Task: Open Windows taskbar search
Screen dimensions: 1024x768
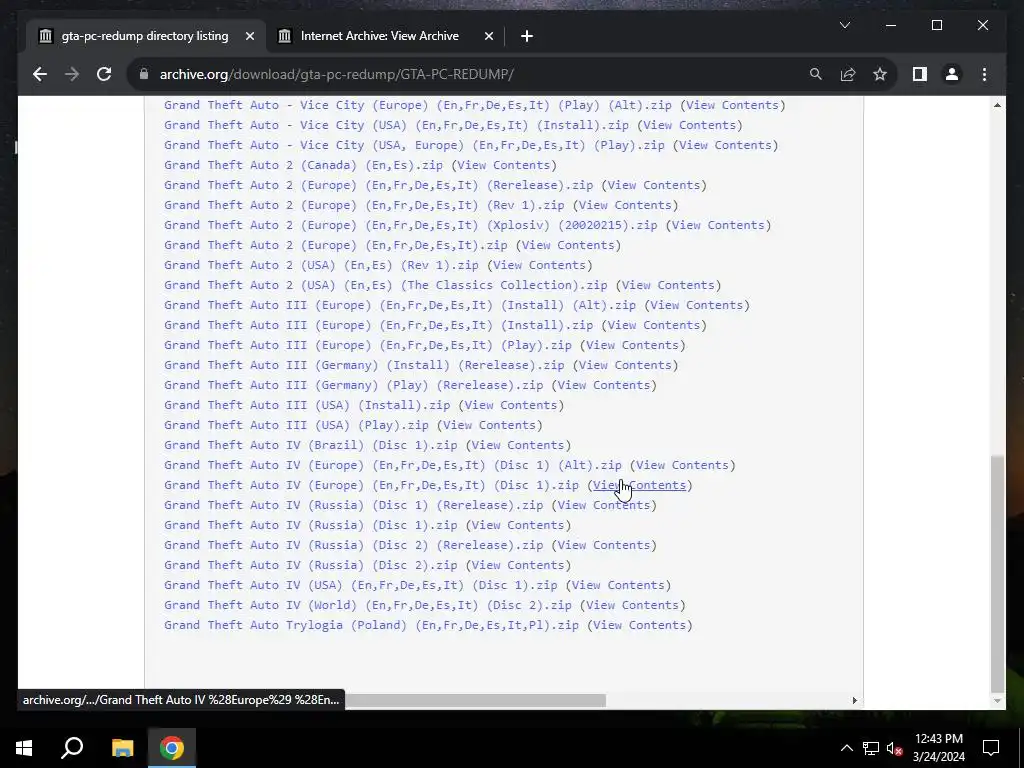Action: click(72, 748)
